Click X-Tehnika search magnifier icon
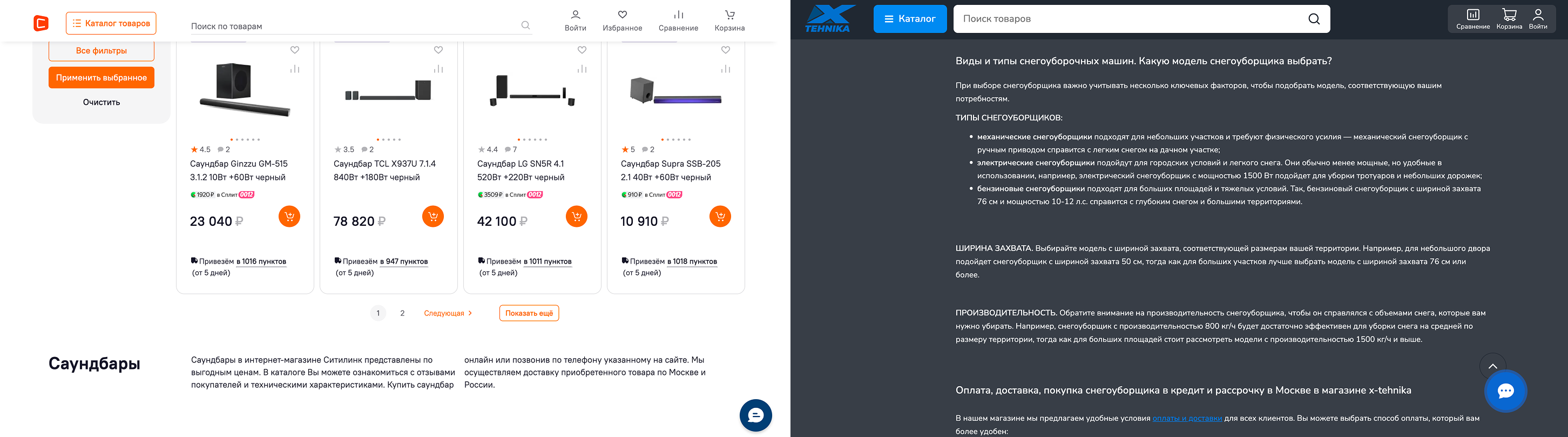This screenshot has height=437, width=1568. coord(1314,19)
